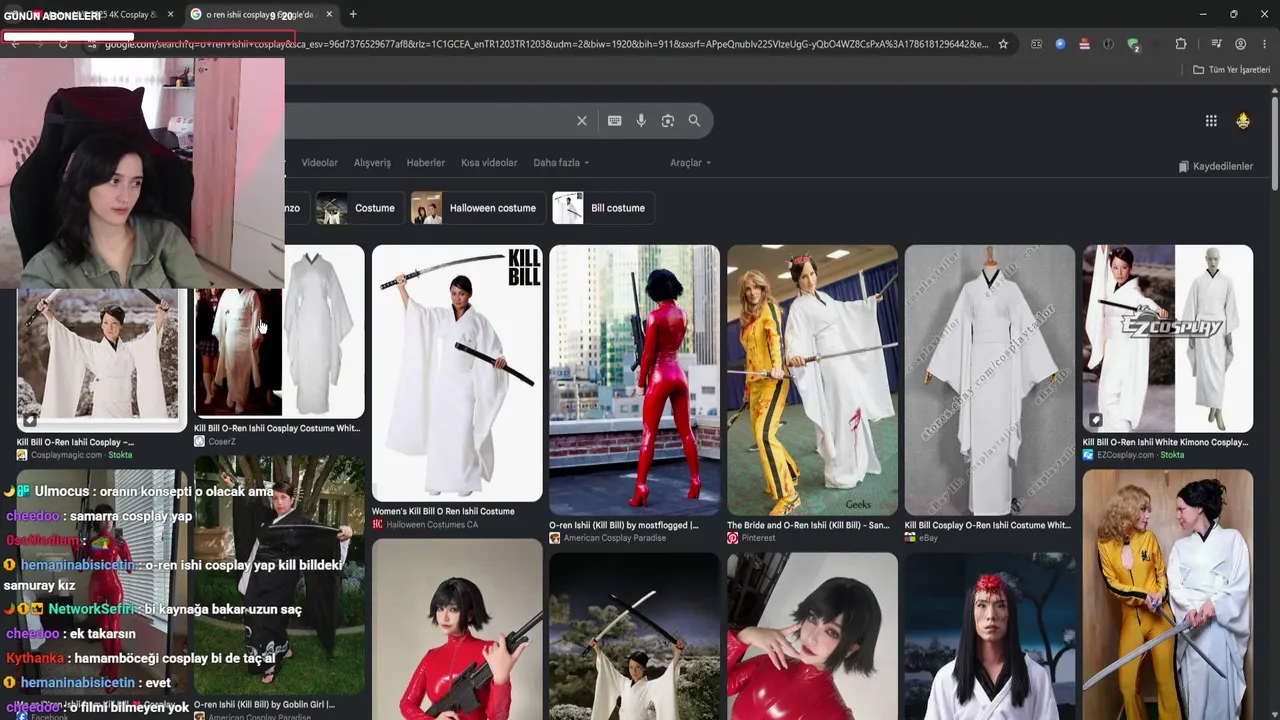This screenshot has width=1280, height=720.
Task: Open the "O-ren Ishii (Kill Bill) by mostflogged" title
Action: [x=624, y=525]
